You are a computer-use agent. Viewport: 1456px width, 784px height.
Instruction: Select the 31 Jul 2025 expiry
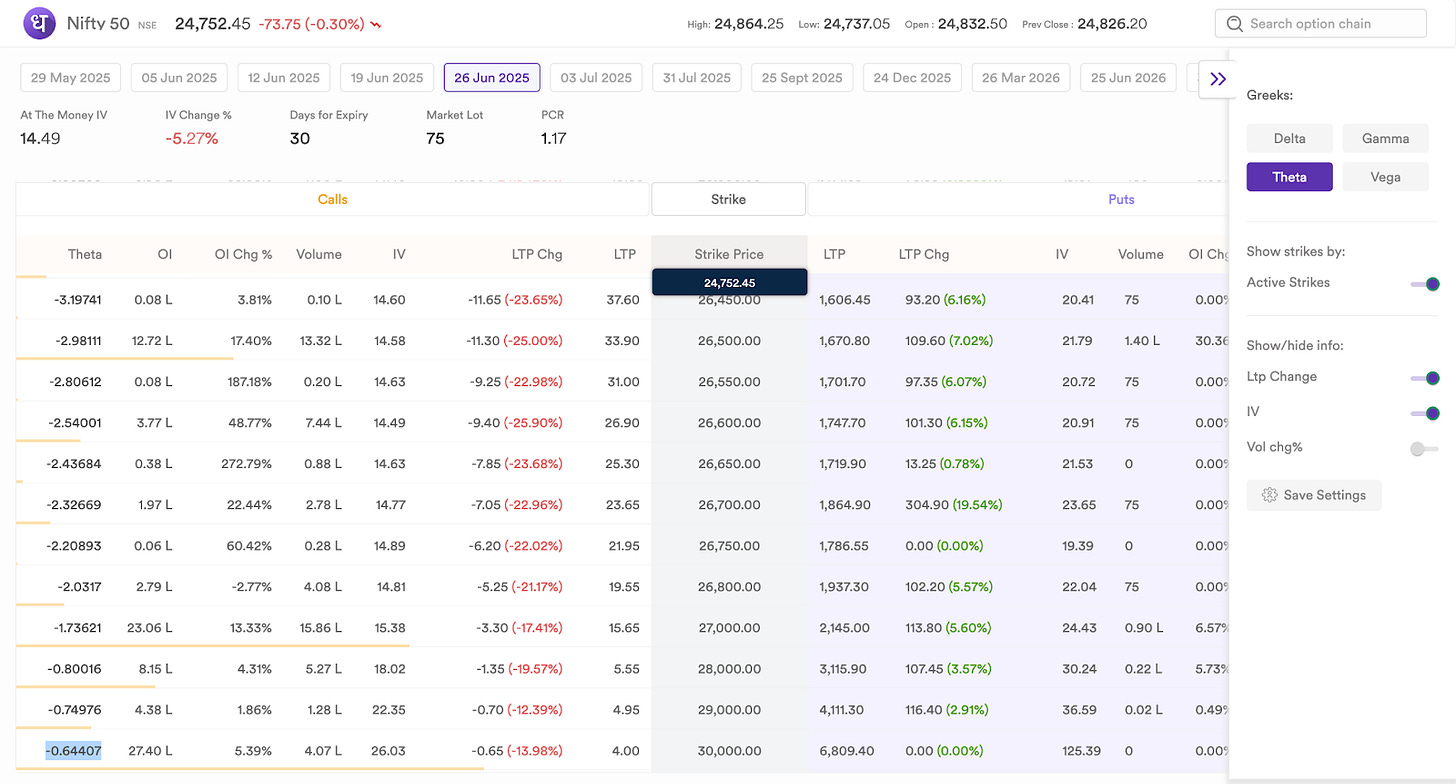coord(698,78)
